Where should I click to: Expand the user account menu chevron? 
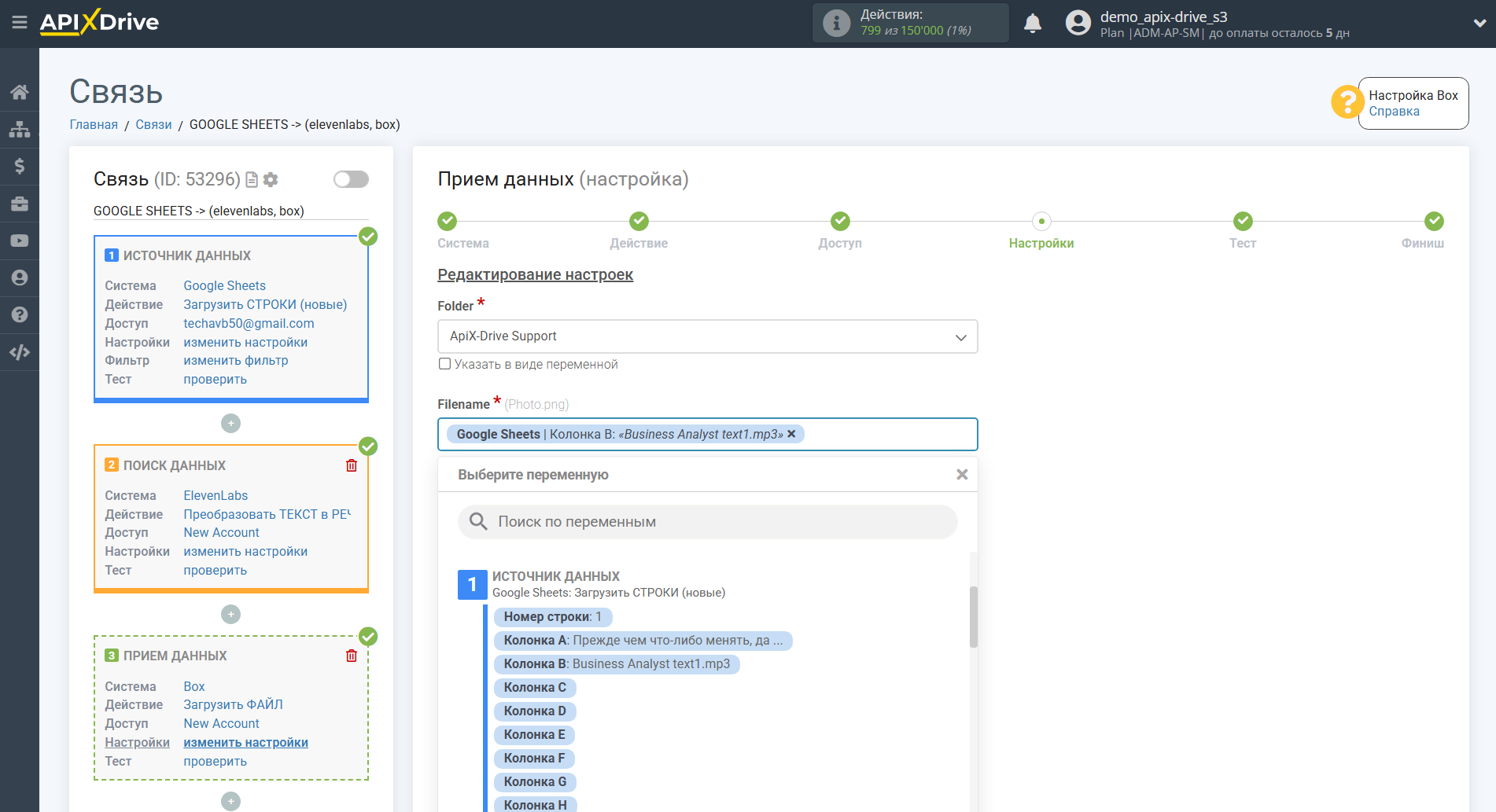[x=1479, y=24]
